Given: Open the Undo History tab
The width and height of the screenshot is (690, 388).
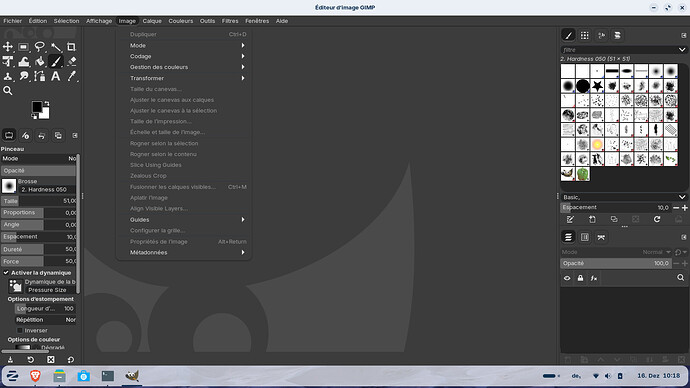Looking at the screenshot, I should [x=42, y=135].
